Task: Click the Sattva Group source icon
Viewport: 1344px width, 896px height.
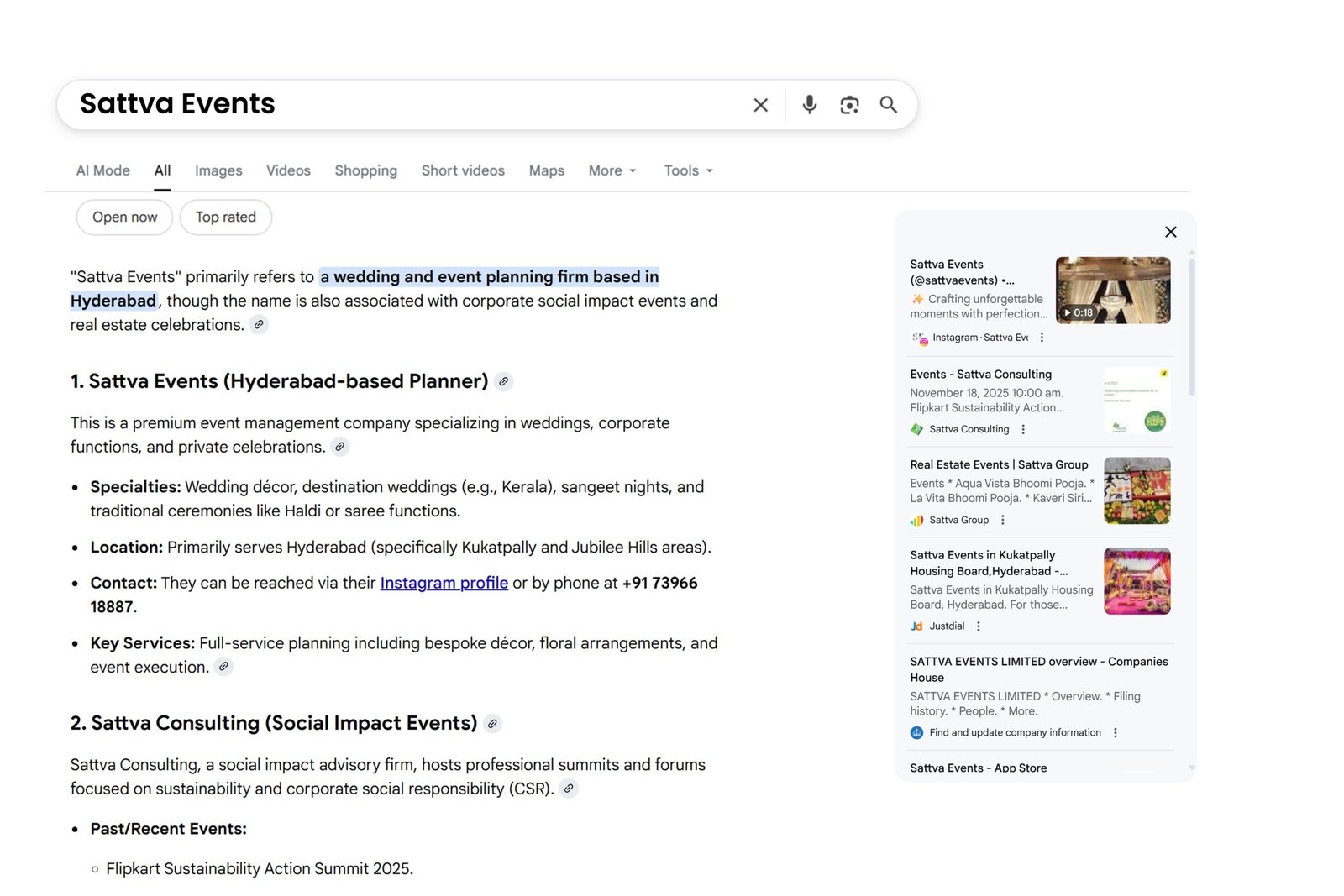Action: coord(916,520)
